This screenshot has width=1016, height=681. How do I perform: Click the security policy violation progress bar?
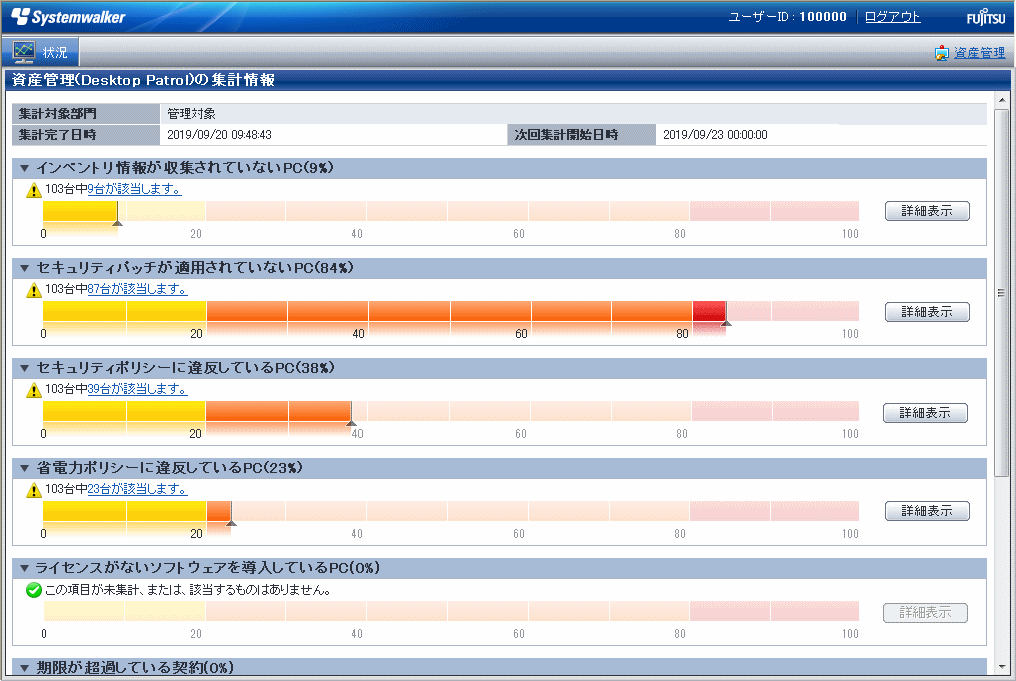point(450,412)
